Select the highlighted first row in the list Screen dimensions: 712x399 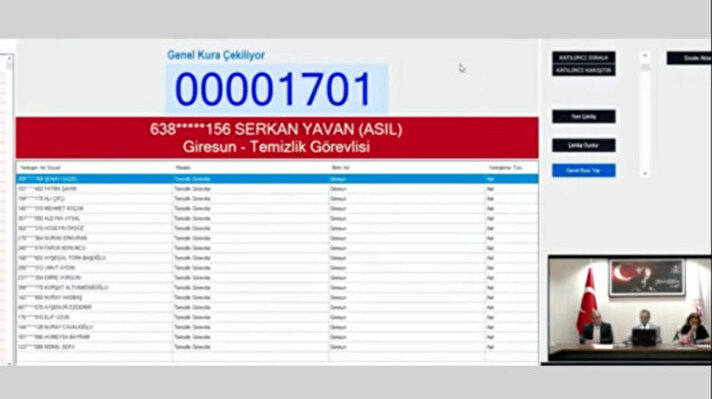(277, 179)
